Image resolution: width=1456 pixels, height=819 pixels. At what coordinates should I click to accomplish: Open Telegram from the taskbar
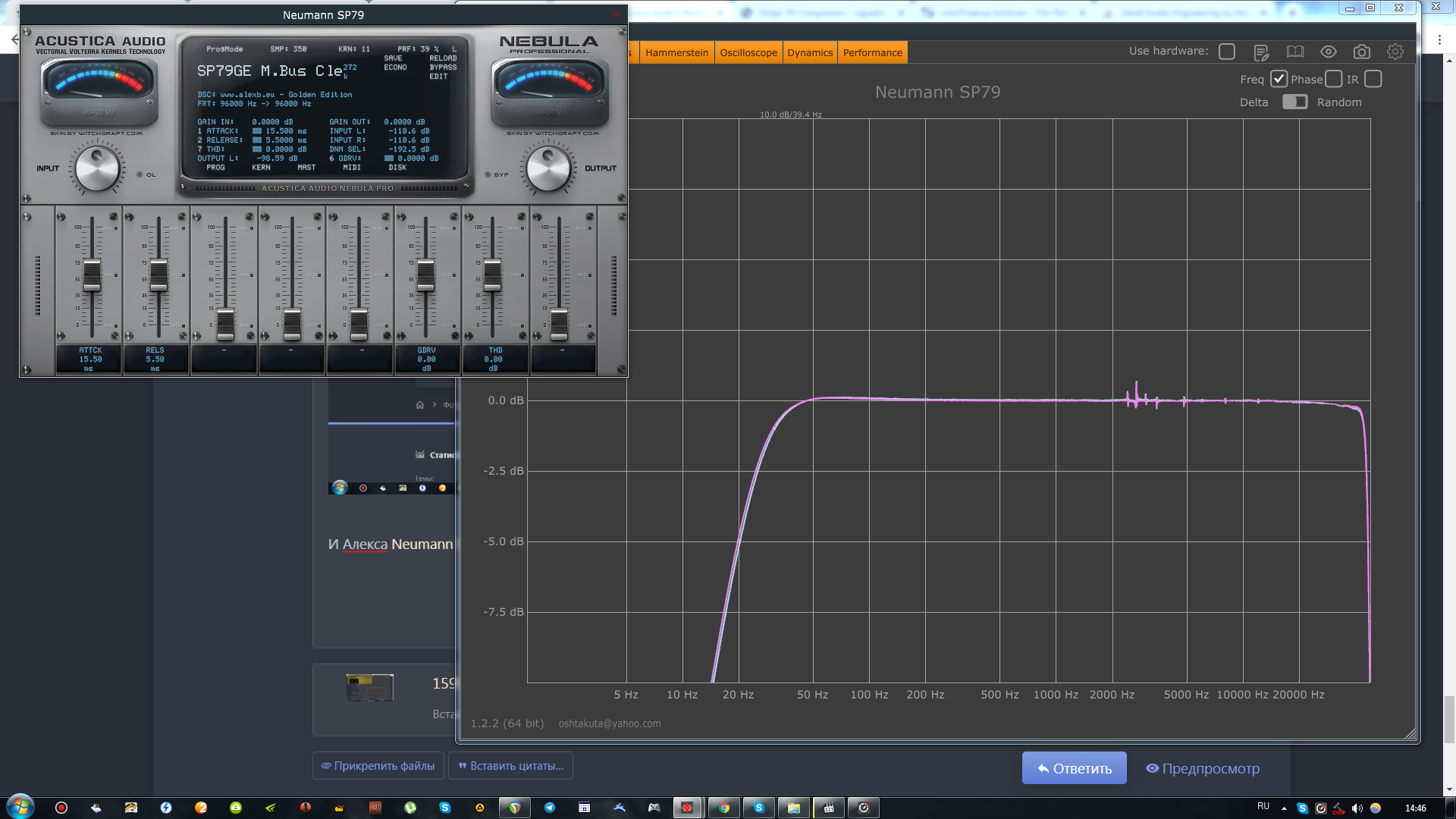pos(550,808)
